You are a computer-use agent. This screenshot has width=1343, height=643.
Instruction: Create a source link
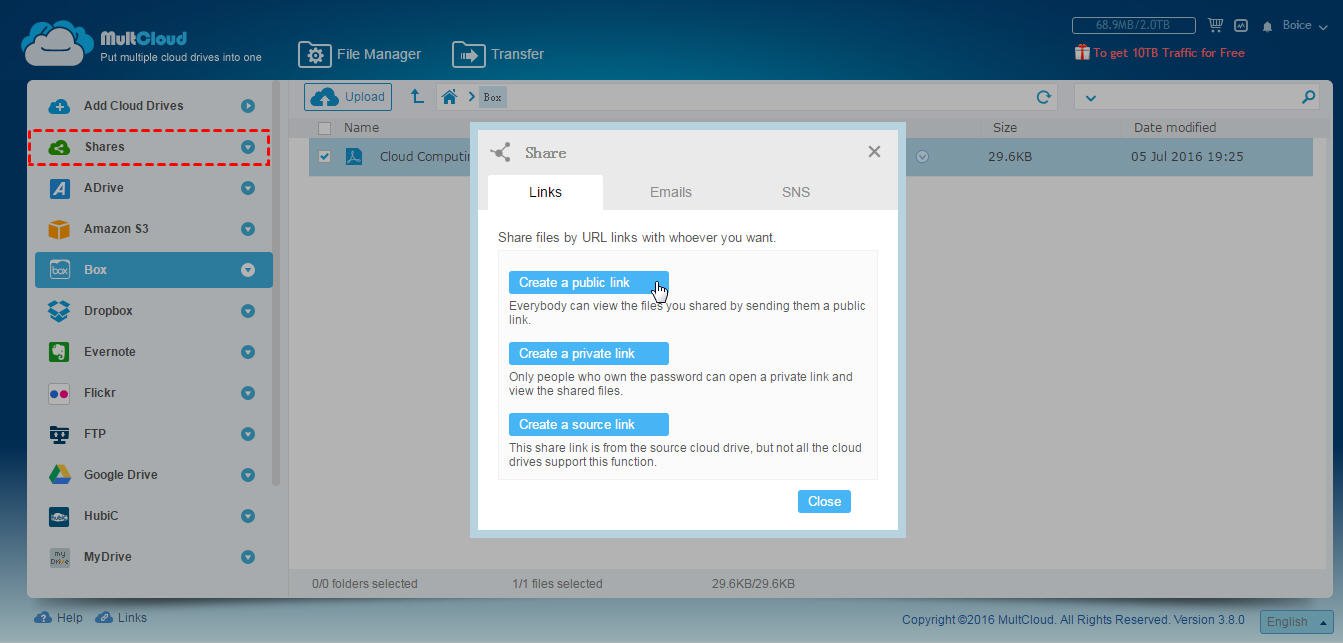pyautogui.click(x=588, y=425)
